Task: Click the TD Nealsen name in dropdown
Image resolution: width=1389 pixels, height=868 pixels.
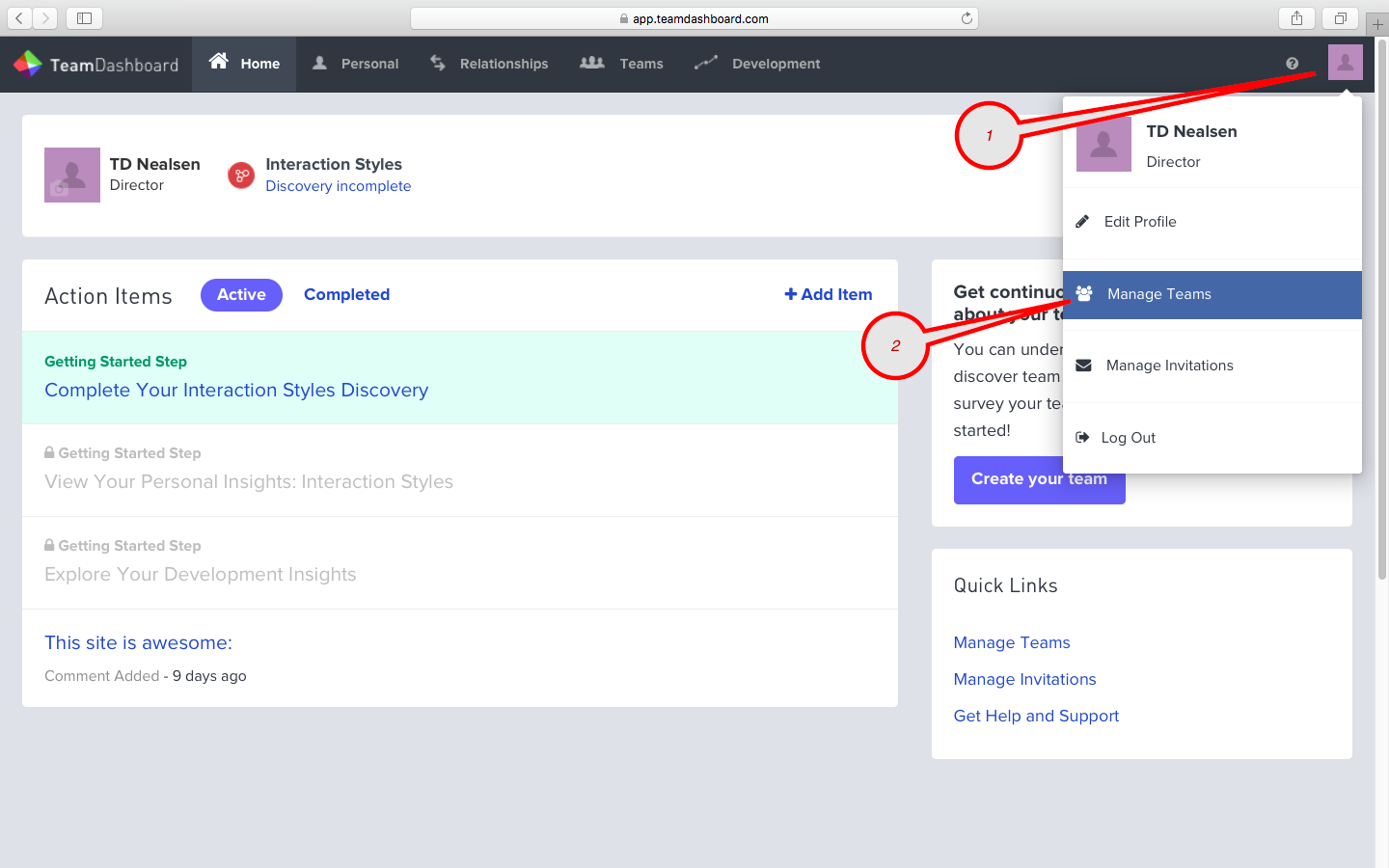Action: [1192, 131]
